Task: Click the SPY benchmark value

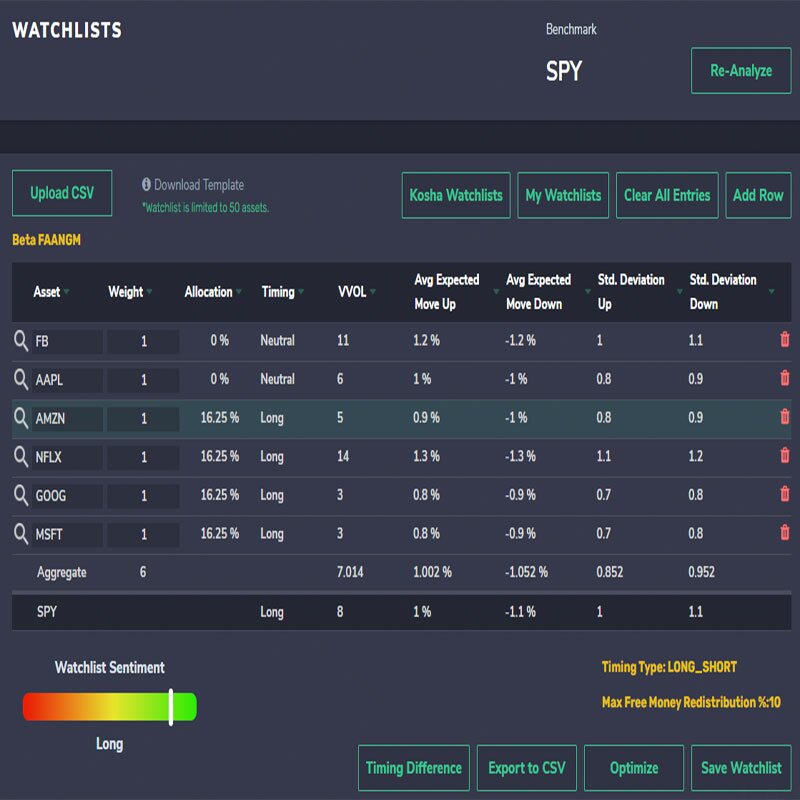Action: pyautogui.click(x=564, y=71)
